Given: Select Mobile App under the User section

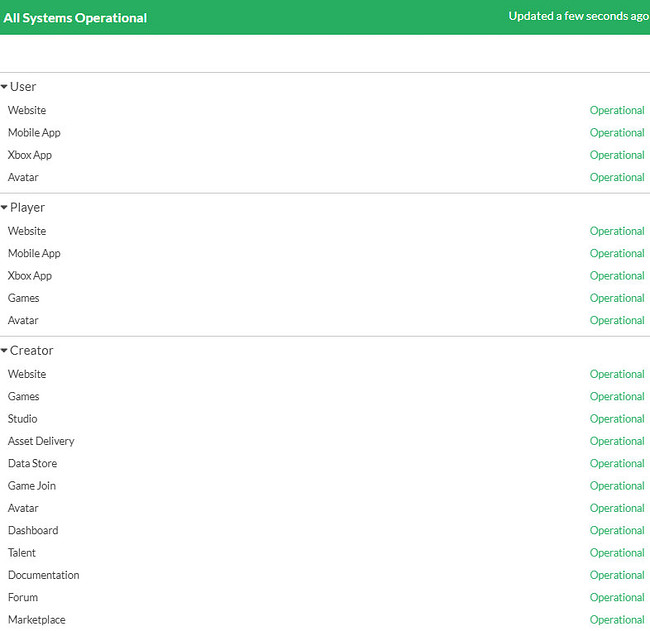Looking at the screenshot, I should [34, 133].
